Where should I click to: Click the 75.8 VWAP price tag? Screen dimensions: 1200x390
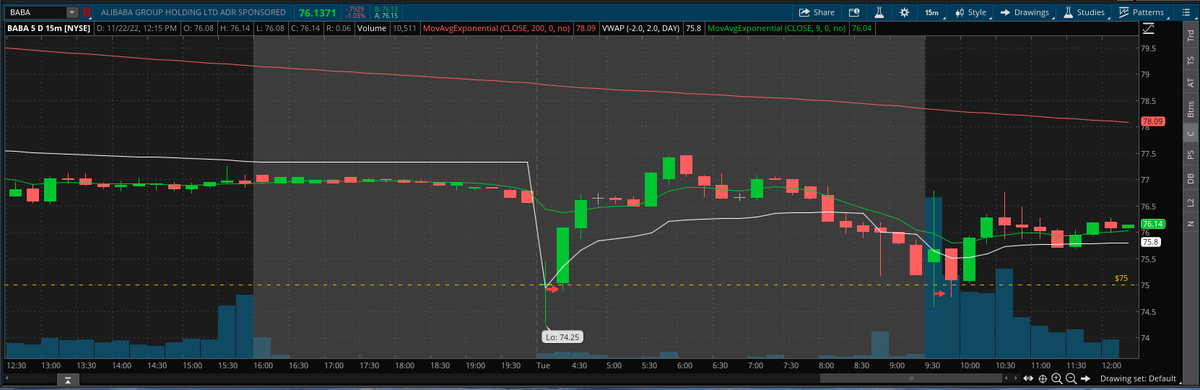[1151, 242]
